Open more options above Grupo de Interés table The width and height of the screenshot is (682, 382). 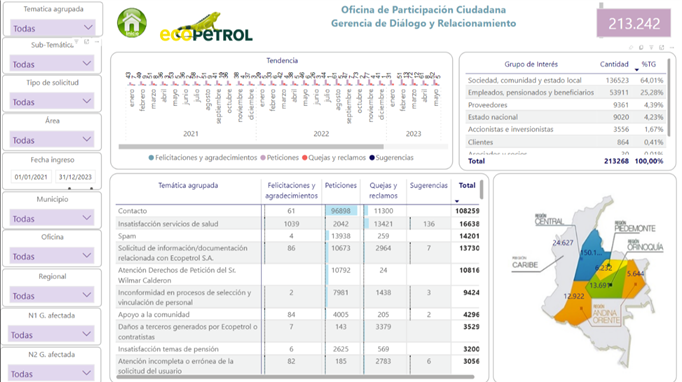(x=672, y=47)
